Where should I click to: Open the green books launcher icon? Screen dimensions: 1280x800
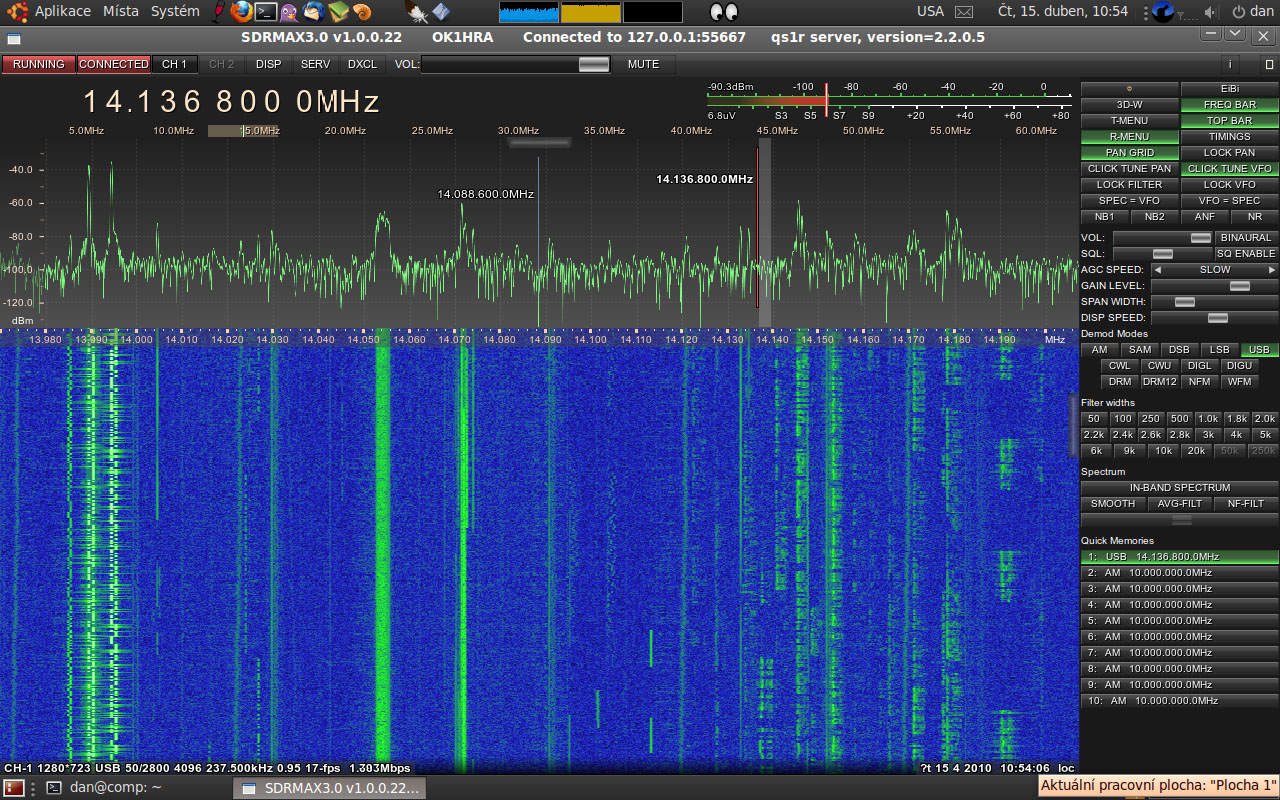(x=338, y=12)
